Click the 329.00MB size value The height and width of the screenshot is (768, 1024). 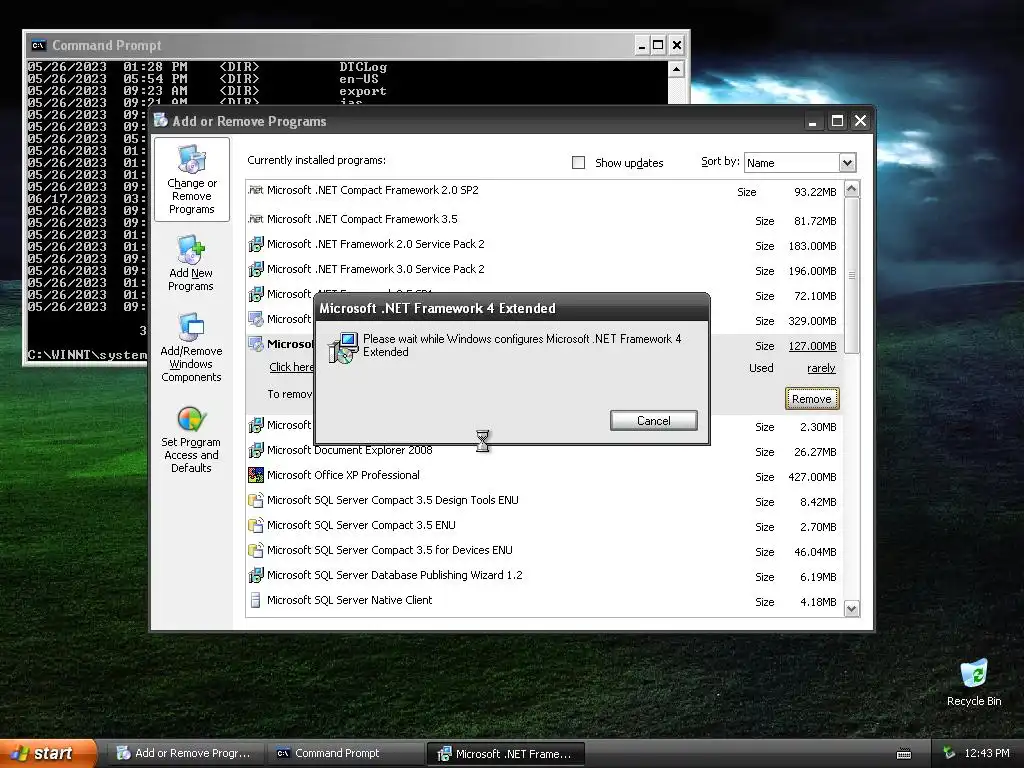812,321
